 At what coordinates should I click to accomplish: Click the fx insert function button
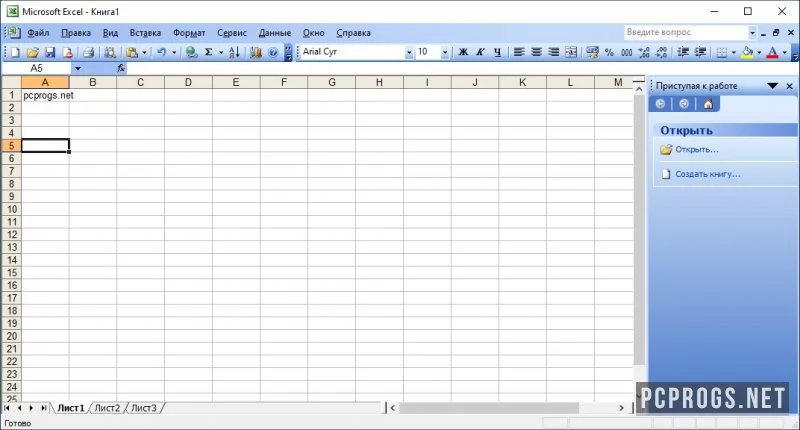click(121, 68)
